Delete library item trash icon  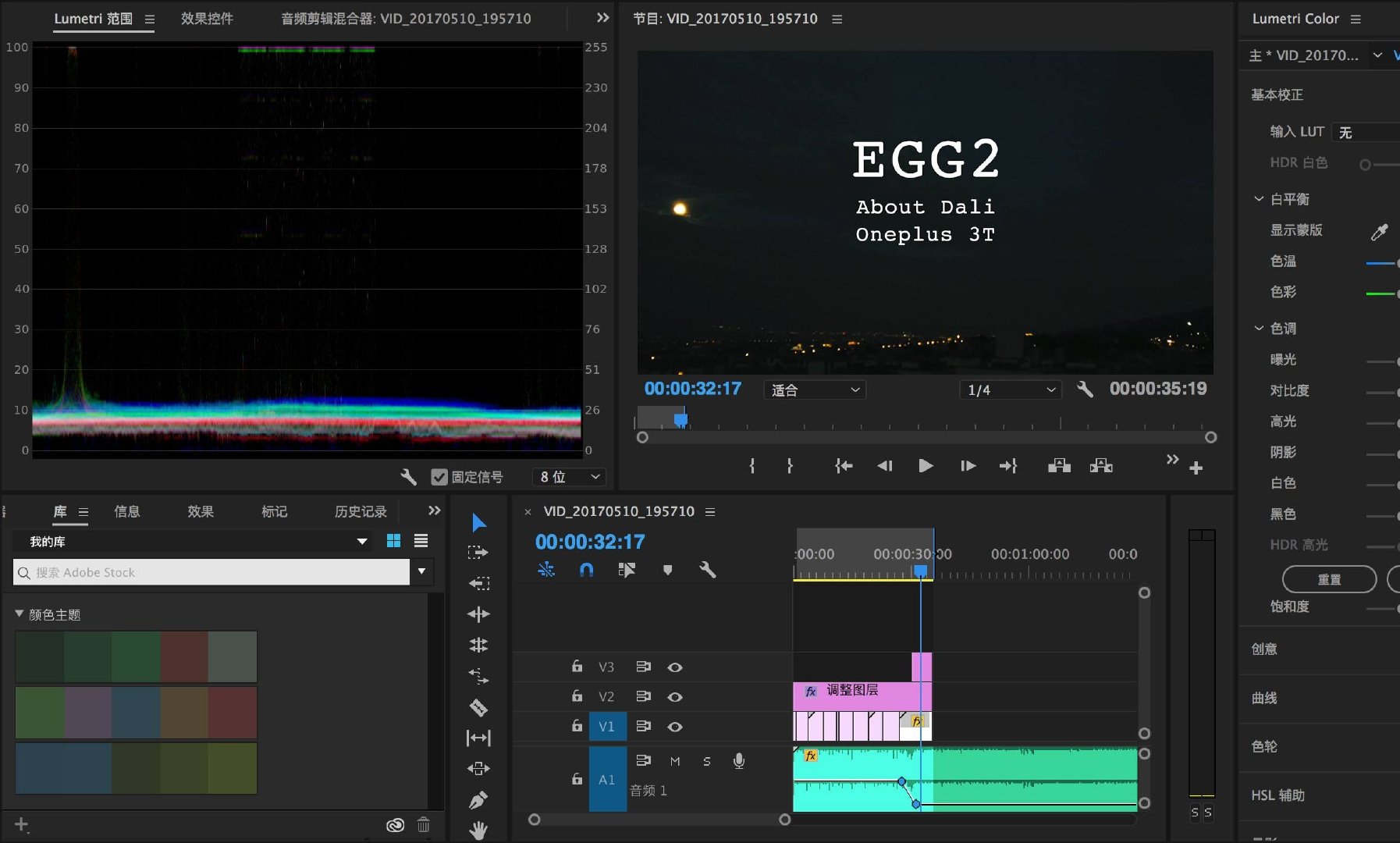coord(423,824)
